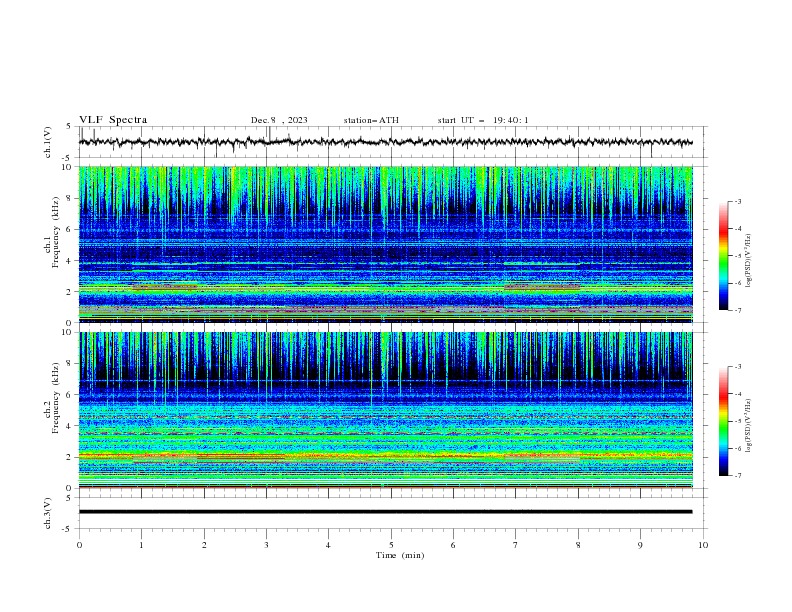Screen dimensions: 792x612
Task: Click time-axis tick label '9'
Action: point(640,545)
